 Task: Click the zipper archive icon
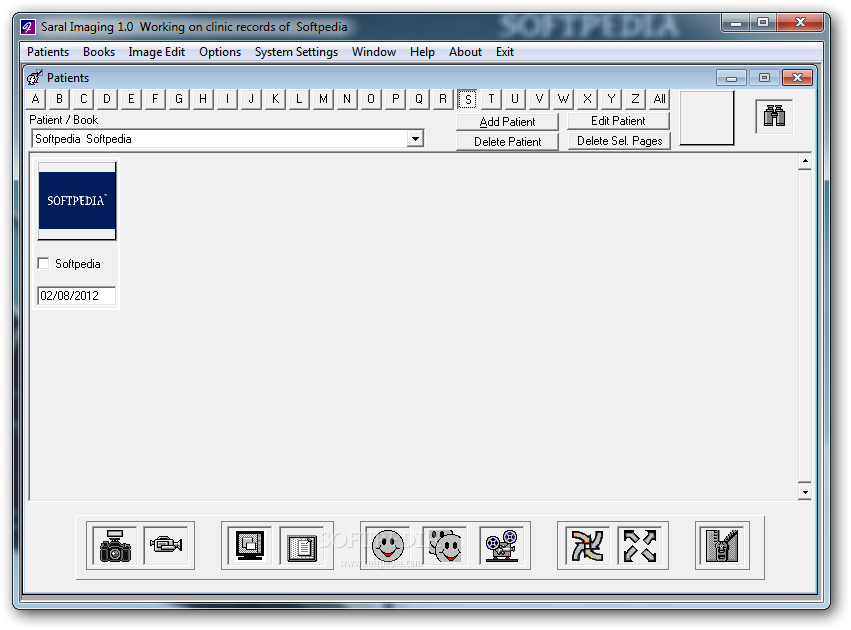click(x=722, y=545)
